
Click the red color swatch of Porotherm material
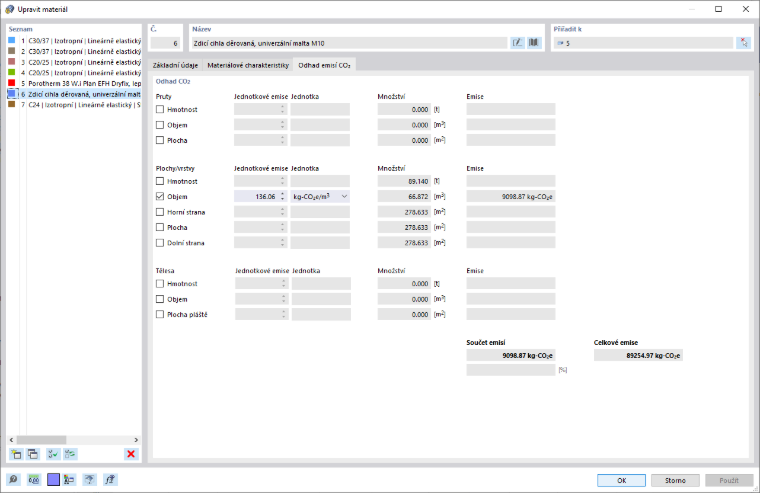coord(12,83)
